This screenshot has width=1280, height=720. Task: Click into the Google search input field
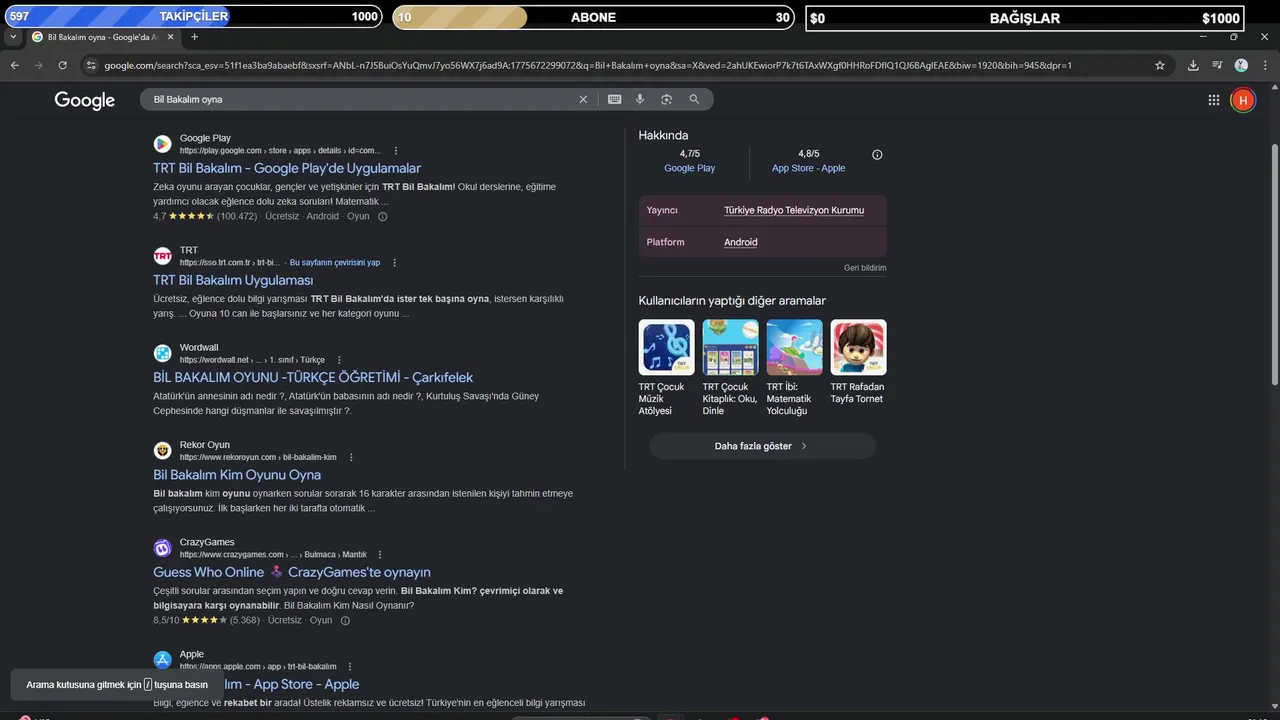click(360, 99)
